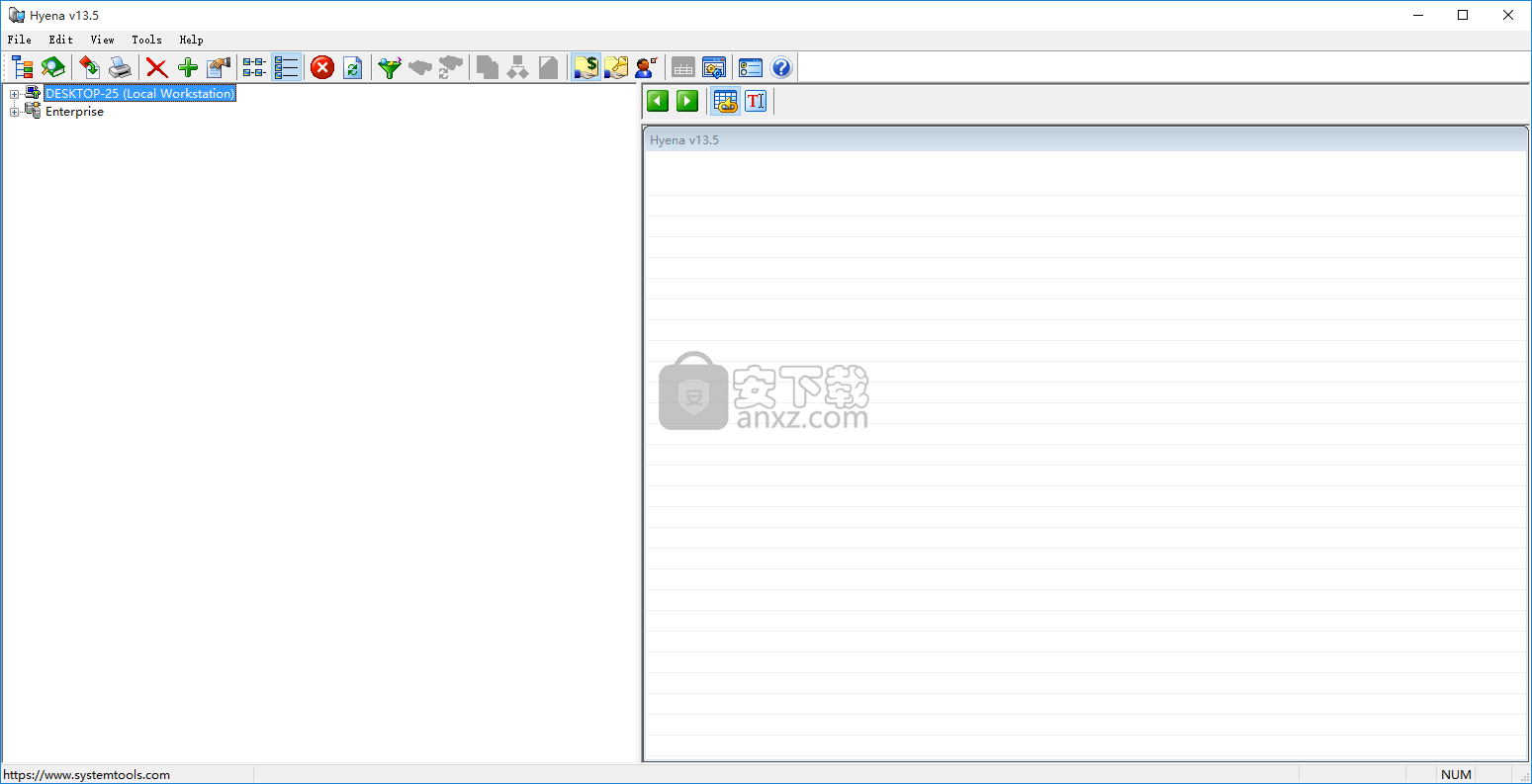Click the window with gear settings icon
Screen dimensions: 1532x784
click(x=714, y=67)
